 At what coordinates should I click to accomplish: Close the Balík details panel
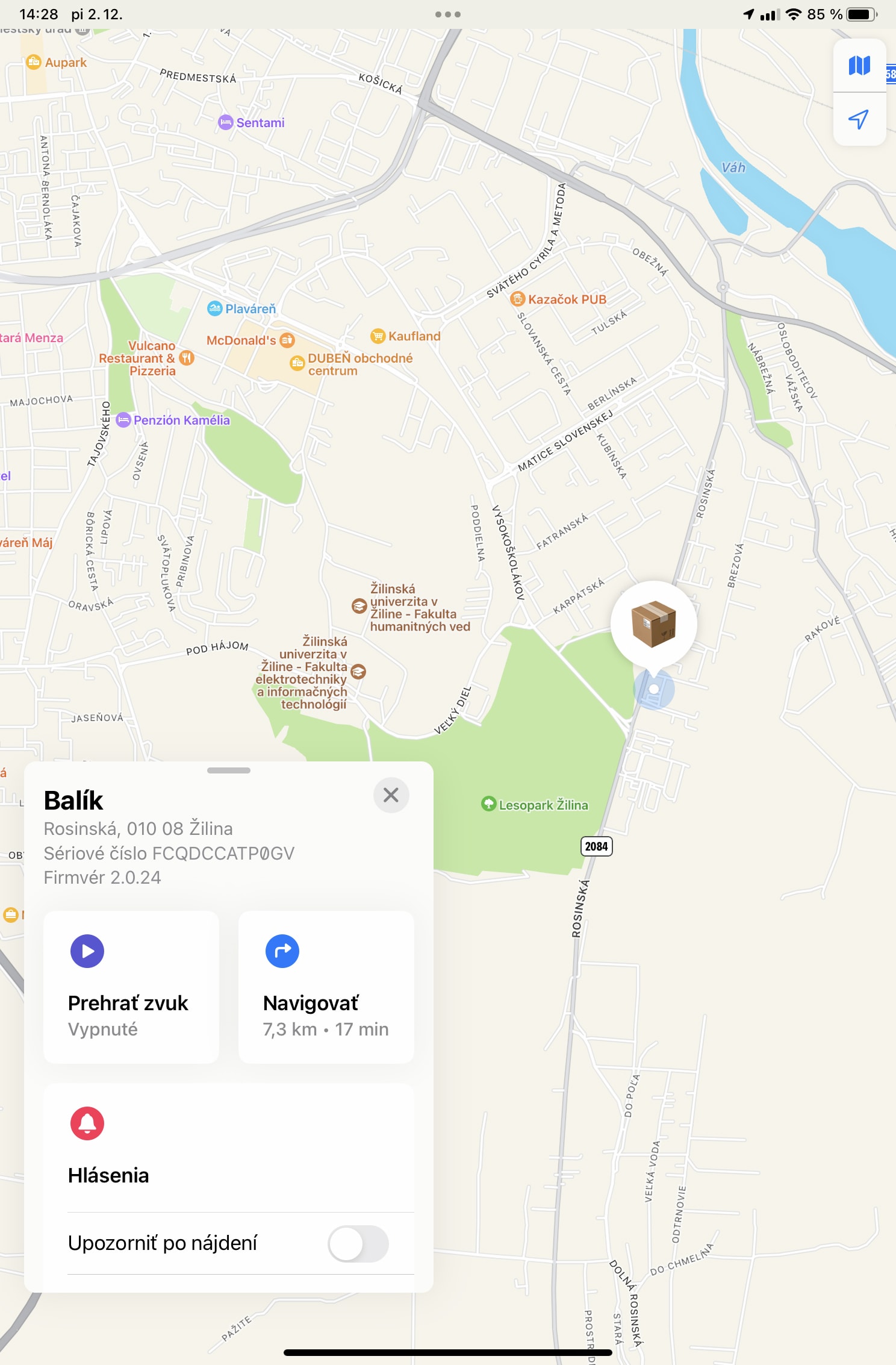coord(391,795)
